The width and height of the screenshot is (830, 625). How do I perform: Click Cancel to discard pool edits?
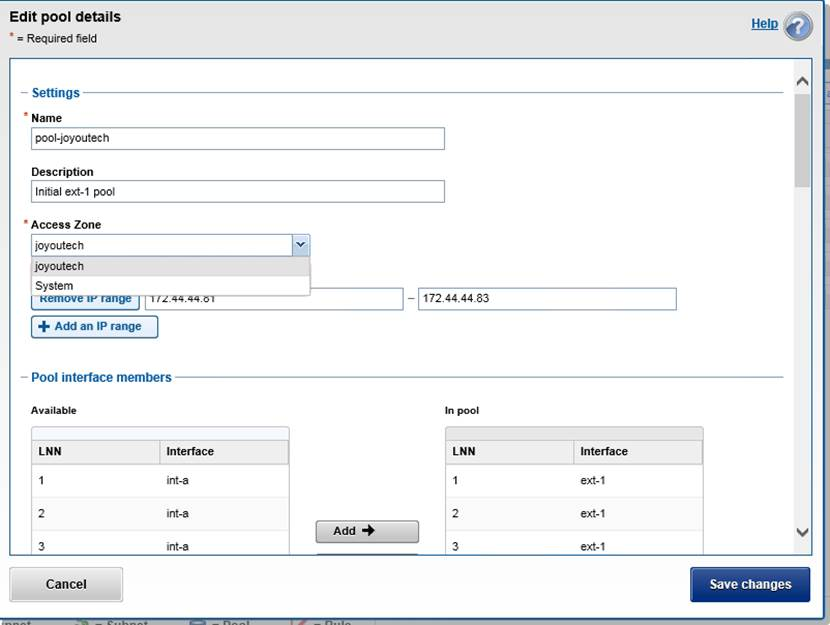pos(66,584)
